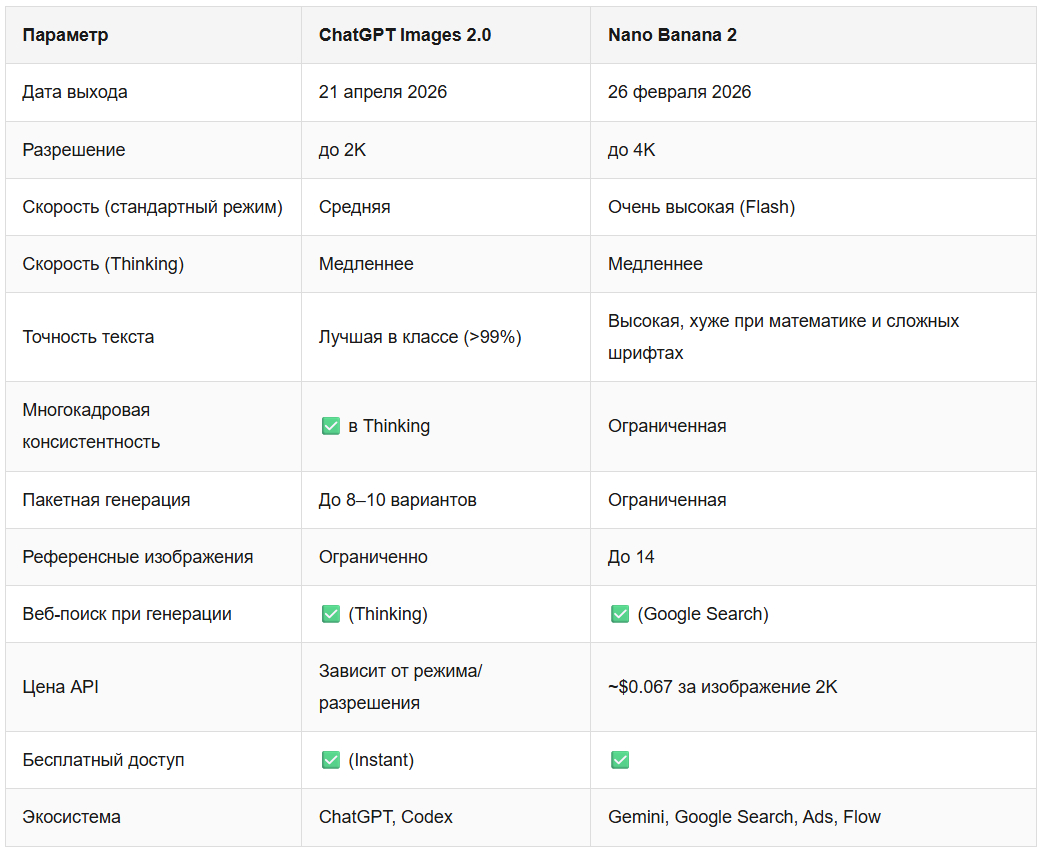Click the "~$0.067 за изображение 2K" price cell
1041x850 pixels.
(722, 687)
